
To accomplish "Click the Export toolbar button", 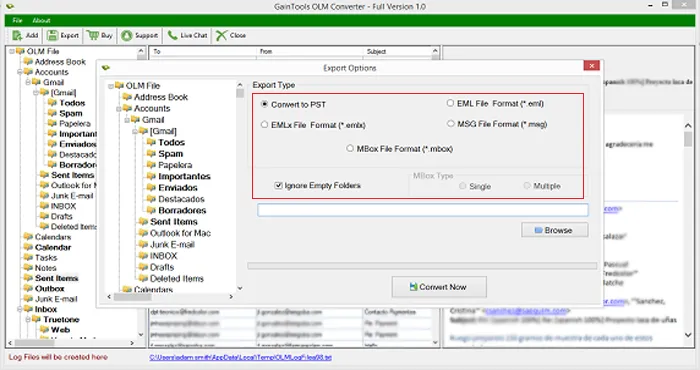I will (x=63, y=35).
